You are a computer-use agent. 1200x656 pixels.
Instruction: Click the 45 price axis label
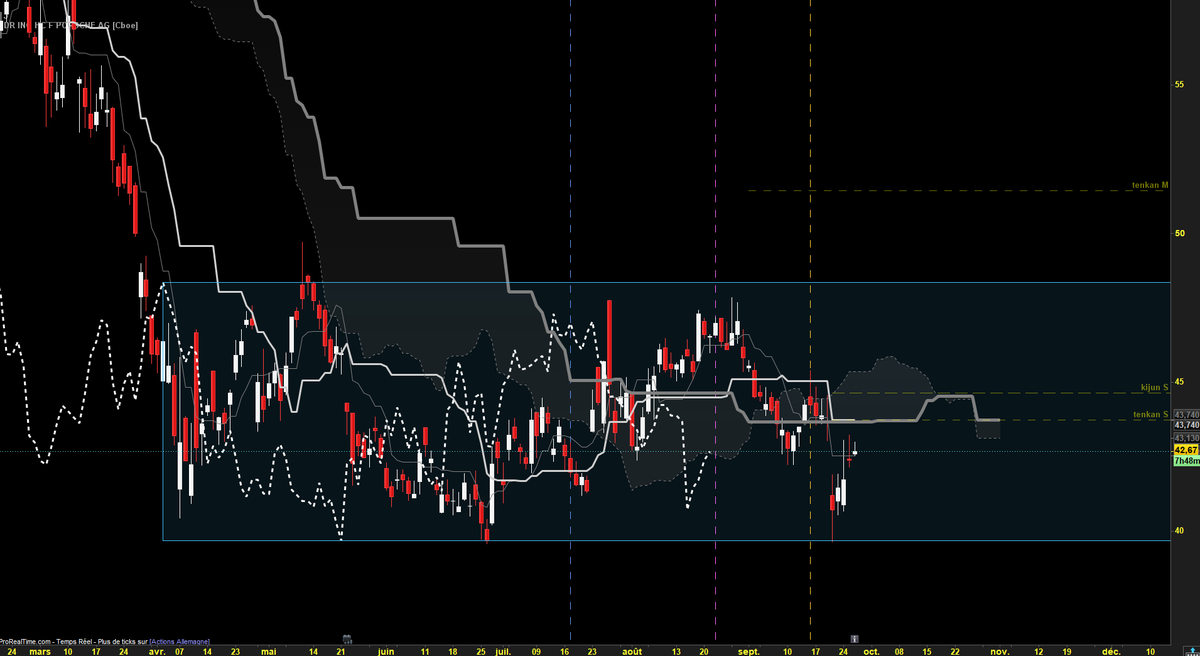pos(1179,382)
